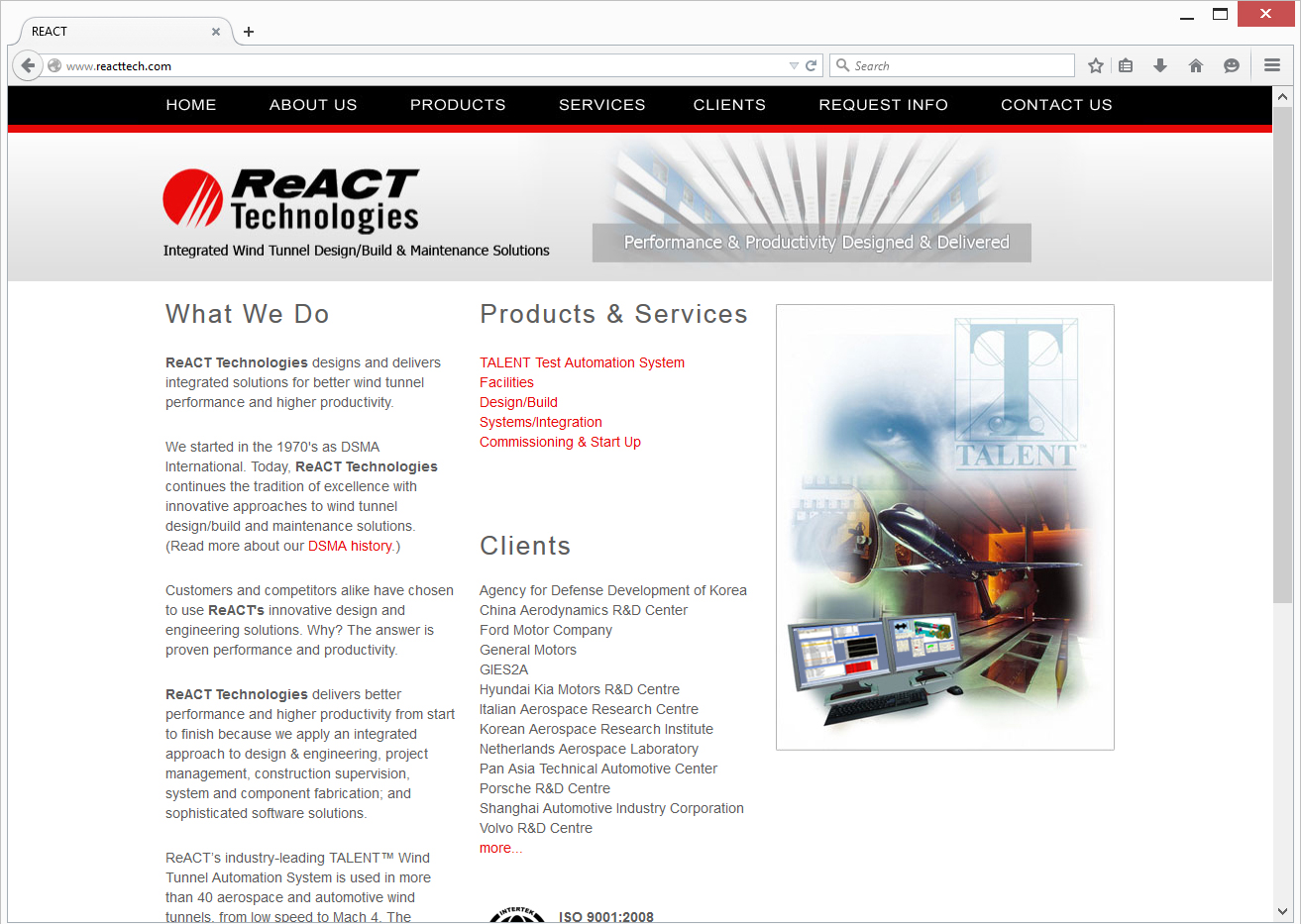Click the What We Do heading
This screenshot has width=1301, height=924.
tap(247, 314)
